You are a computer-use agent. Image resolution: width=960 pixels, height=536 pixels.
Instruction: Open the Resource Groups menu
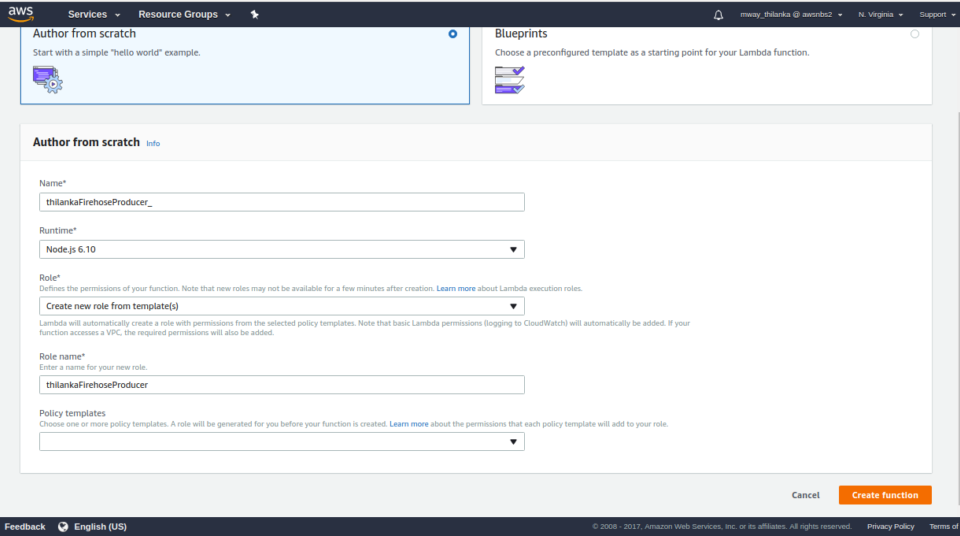(x=184, y=15)
